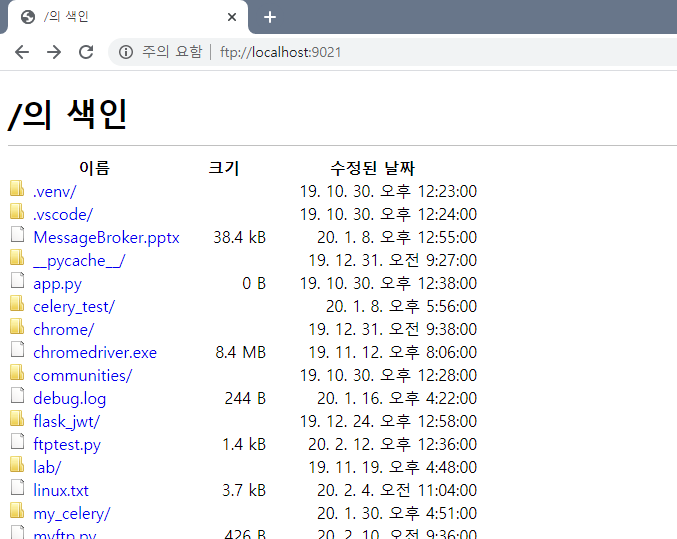677x539 pixels.
Task: Open the debug.log file link
Action: click(70, 399)
